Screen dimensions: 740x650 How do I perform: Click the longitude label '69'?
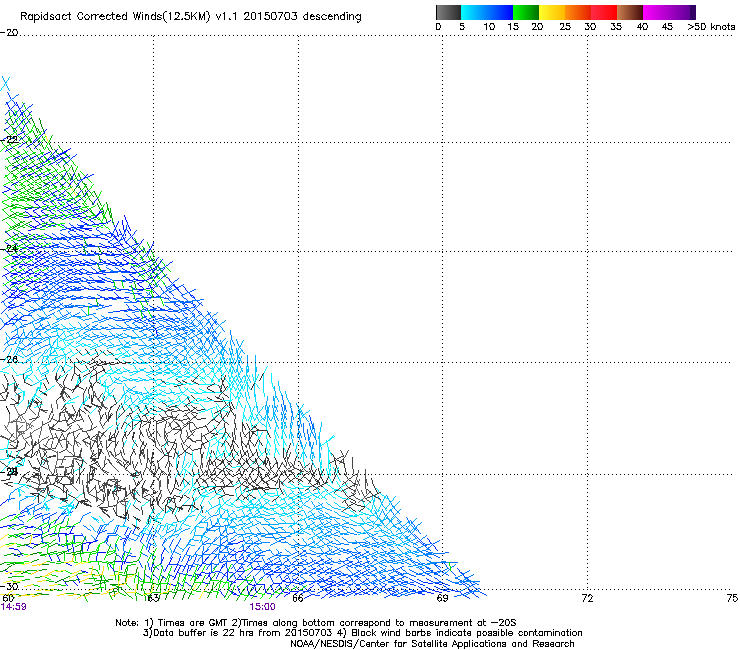pyautogui.click(x=442, y=598)
